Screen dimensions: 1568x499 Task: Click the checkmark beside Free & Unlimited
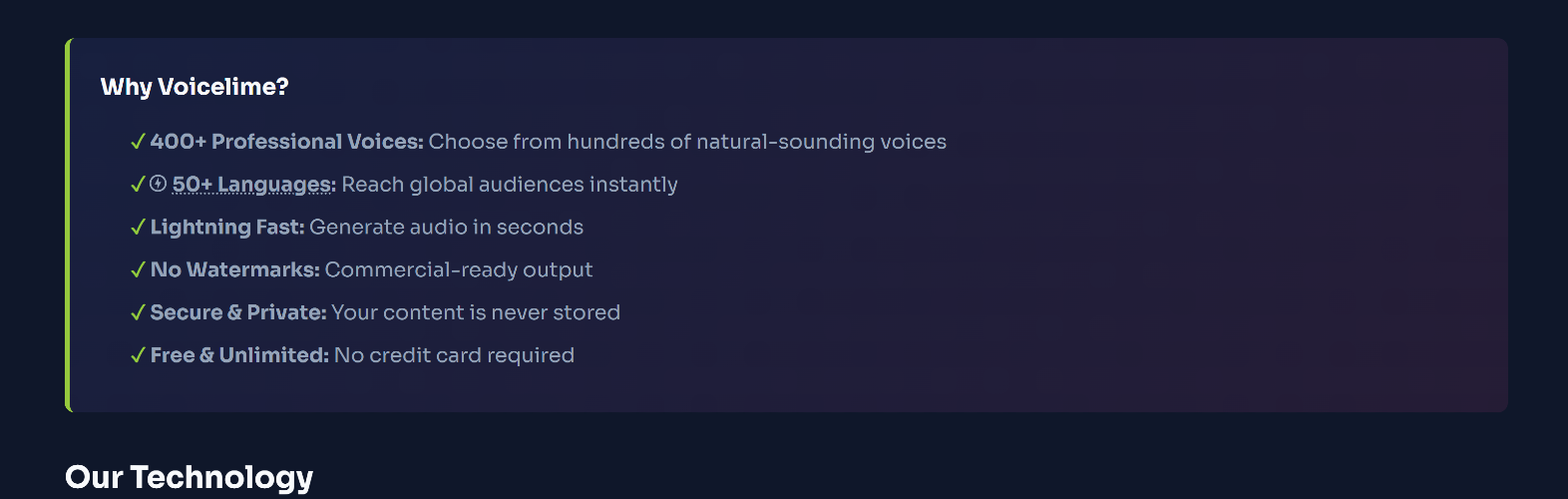(x=138, y=356)
